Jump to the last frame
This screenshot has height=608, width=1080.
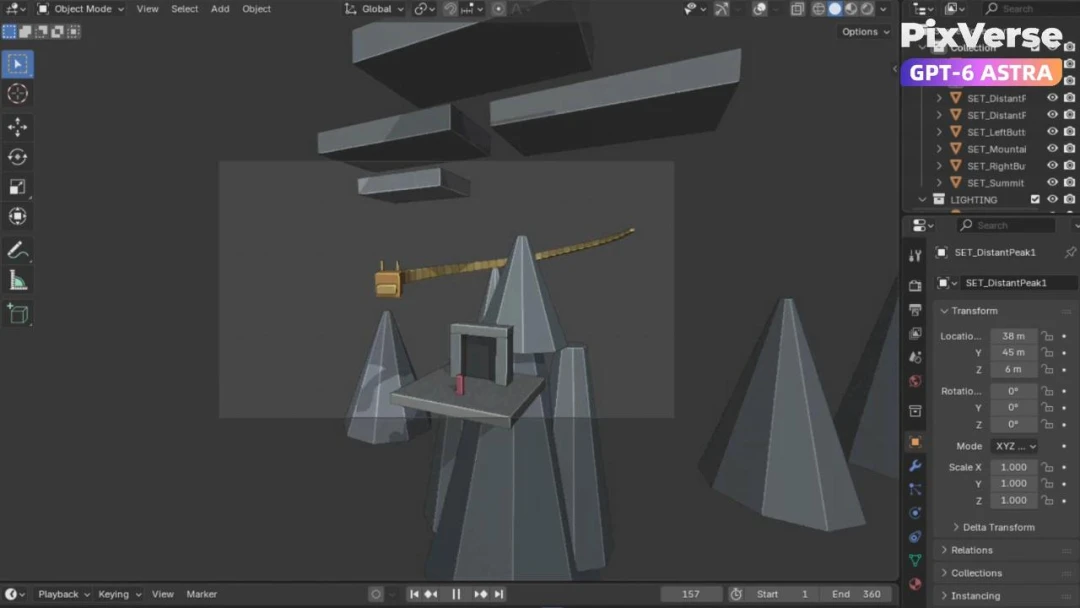click(499, 594)
